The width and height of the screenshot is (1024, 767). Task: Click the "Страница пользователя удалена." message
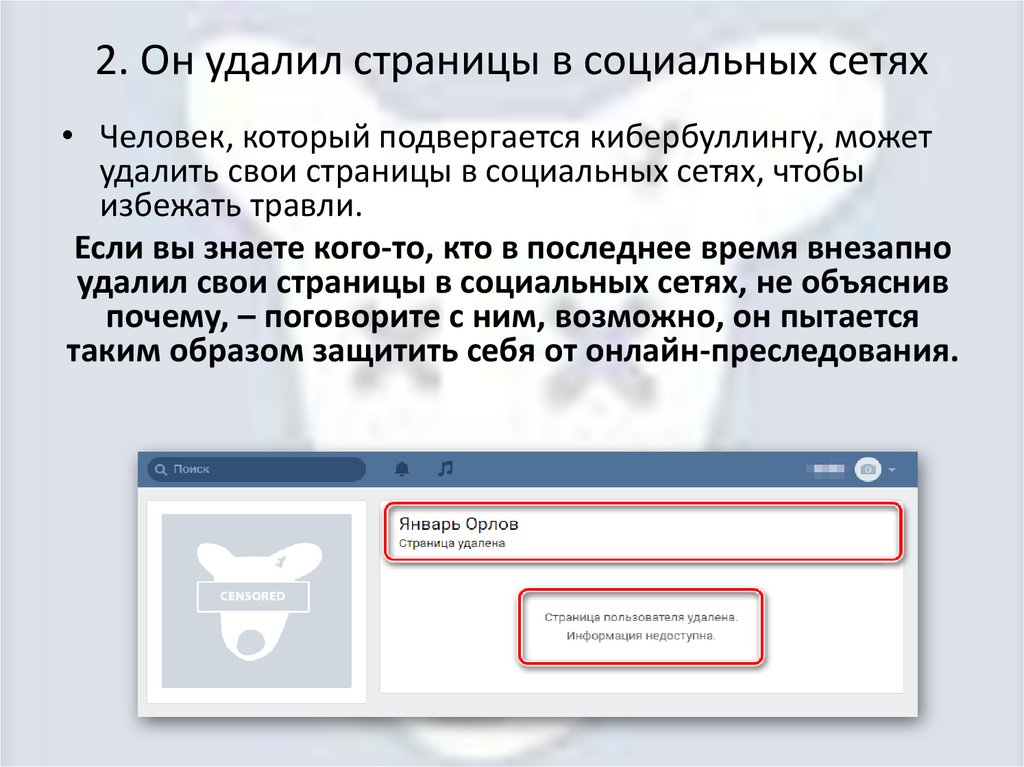tap(641, 617)
